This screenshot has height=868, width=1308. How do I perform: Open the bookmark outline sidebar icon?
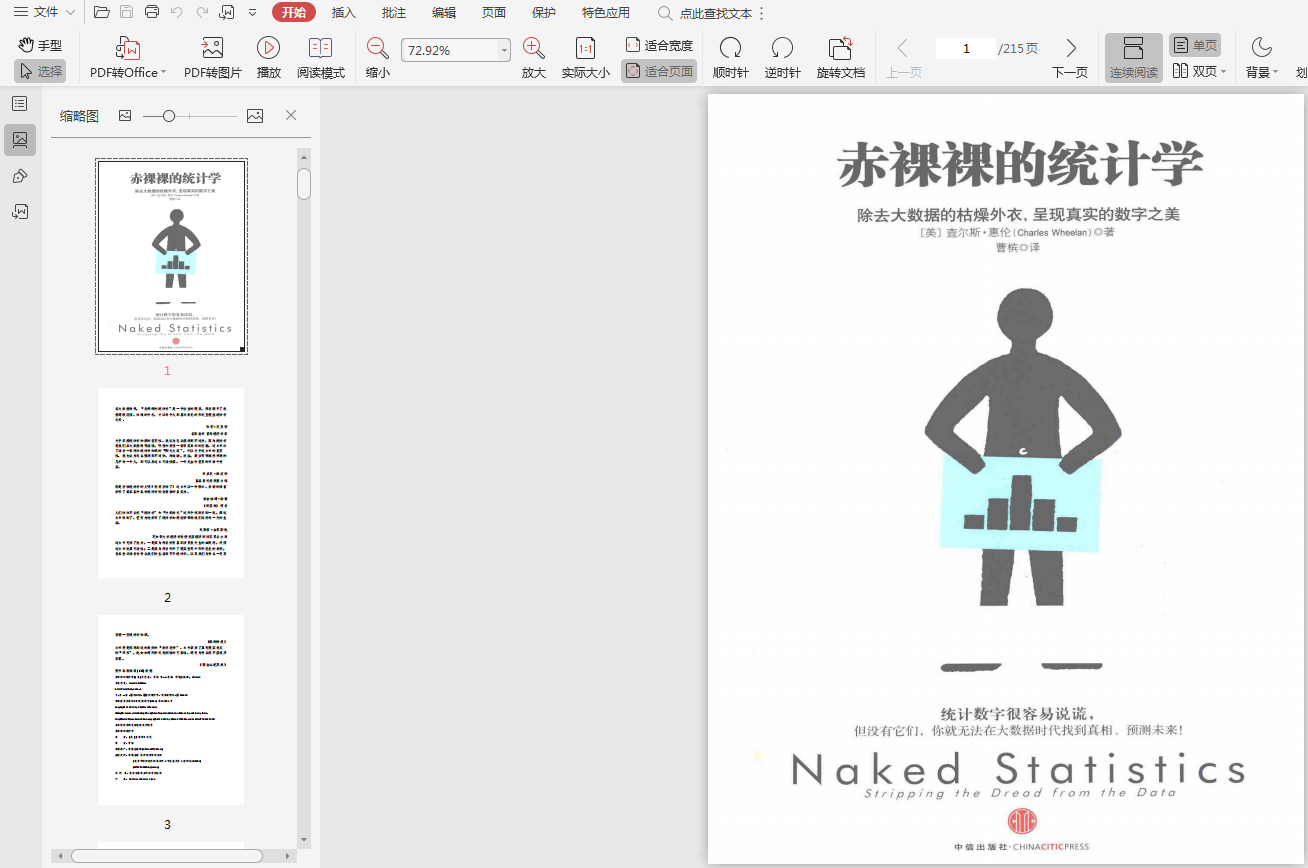[x=20, y=103]
